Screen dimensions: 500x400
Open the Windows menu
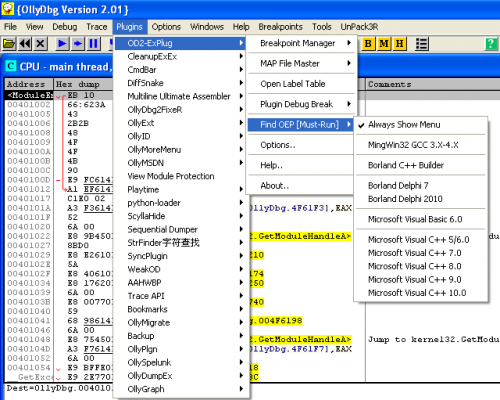point(207,27)
